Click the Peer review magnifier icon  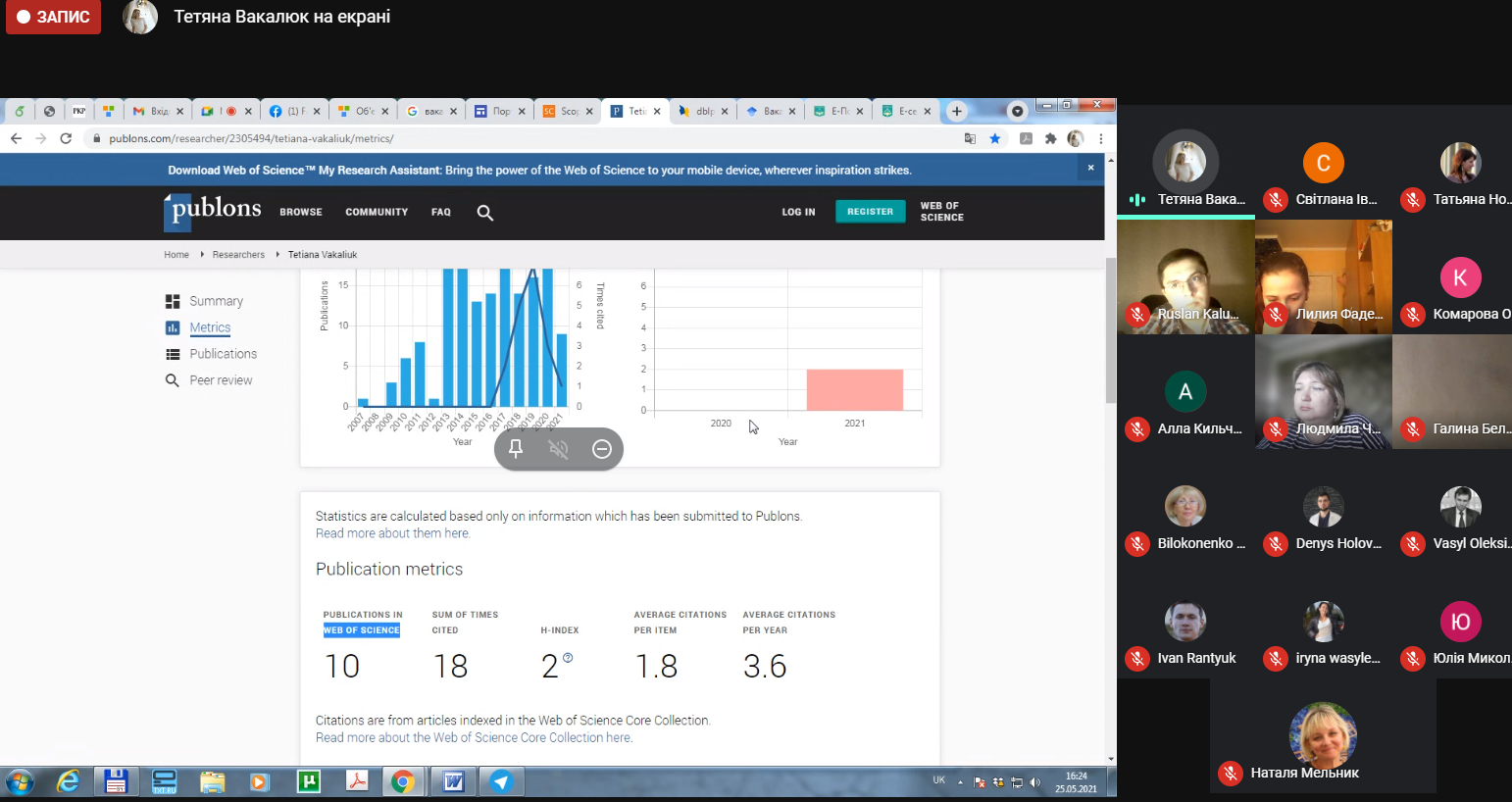[173, 380]
